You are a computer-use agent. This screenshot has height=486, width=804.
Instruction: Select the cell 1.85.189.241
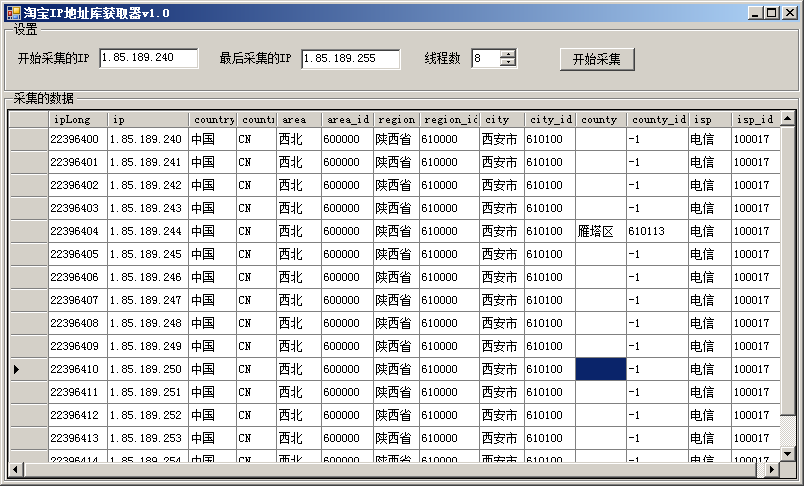click(148, 162)
